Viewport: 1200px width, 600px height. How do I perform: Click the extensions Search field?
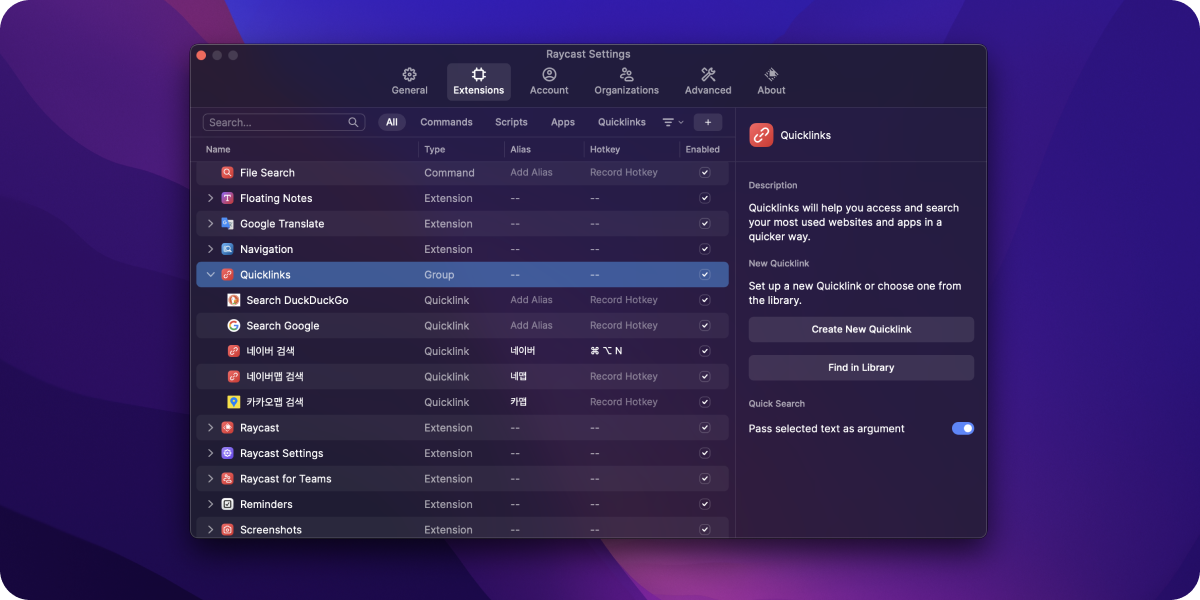click(285, 122)
